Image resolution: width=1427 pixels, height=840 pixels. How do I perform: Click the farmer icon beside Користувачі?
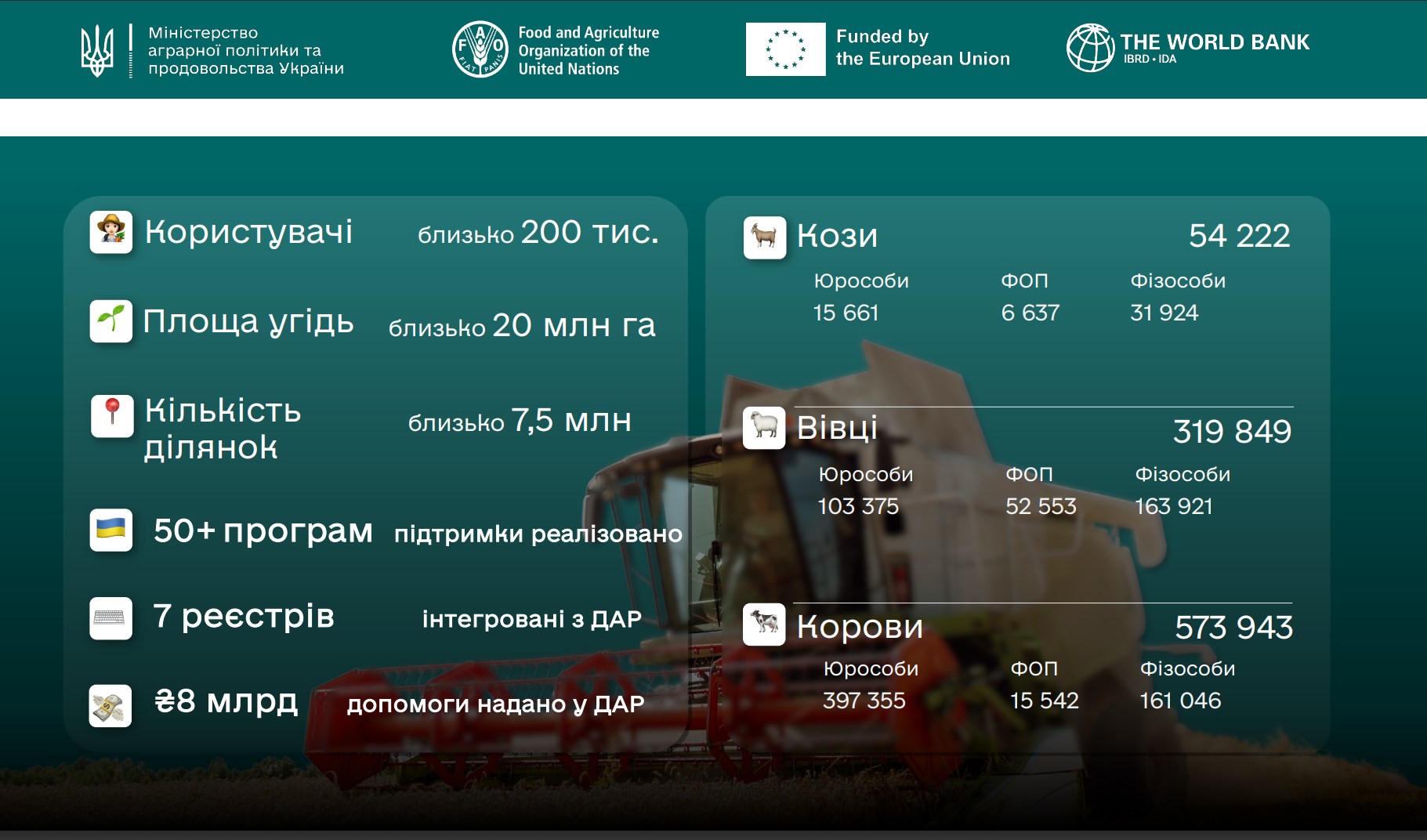[111, 232]
